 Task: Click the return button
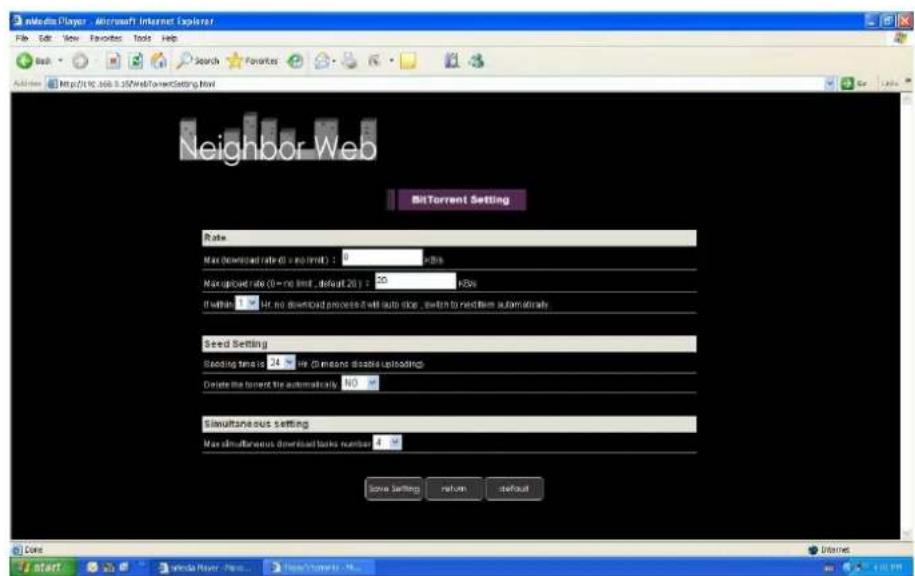(454, 488)
